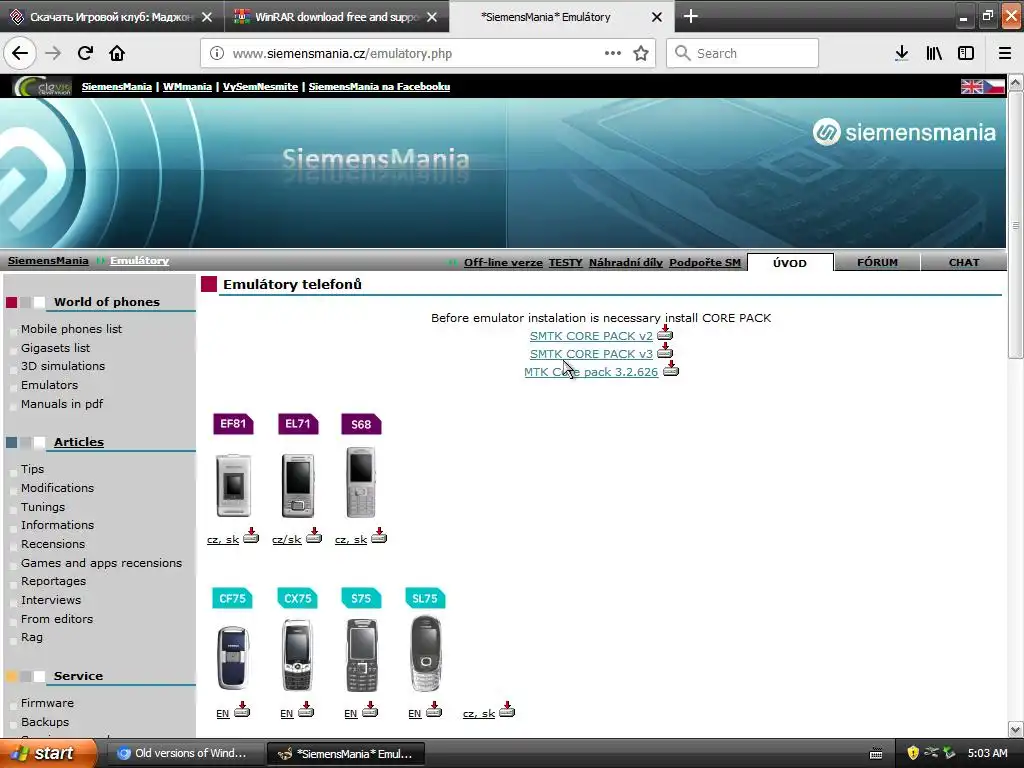The height and width of the screenshot is (768, 1024).
Task: Open MTK Core pack 3.2.626 link
Action: 591,372
